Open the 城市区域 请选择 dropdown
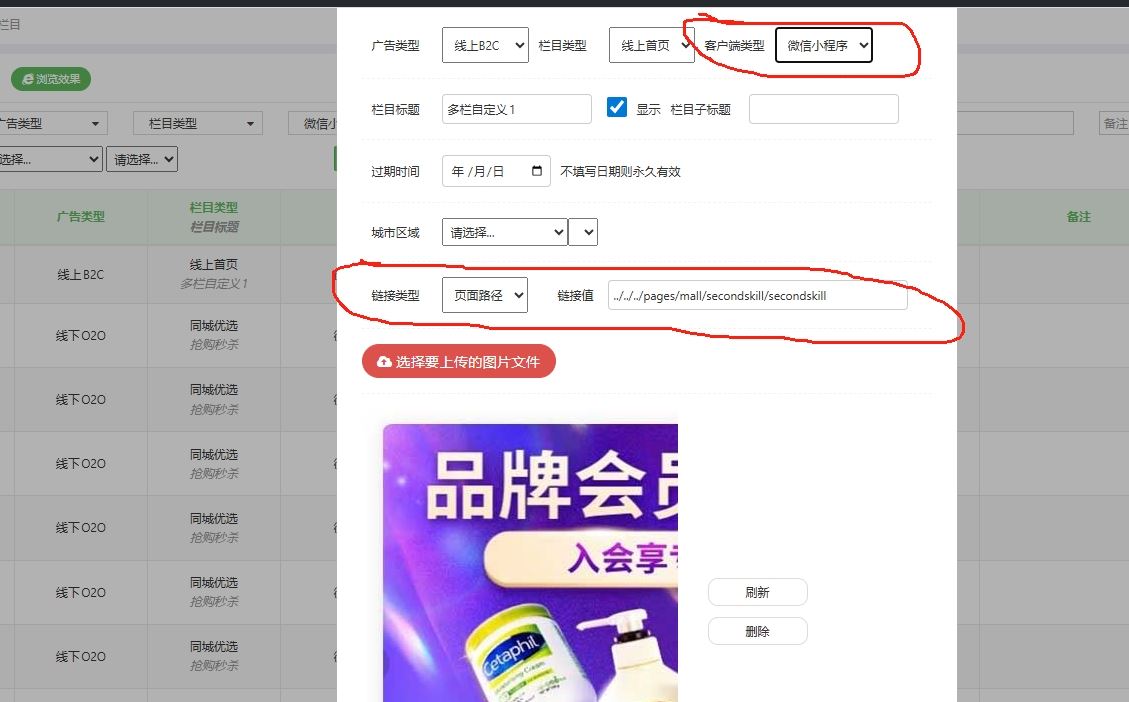 click(504, 232)
